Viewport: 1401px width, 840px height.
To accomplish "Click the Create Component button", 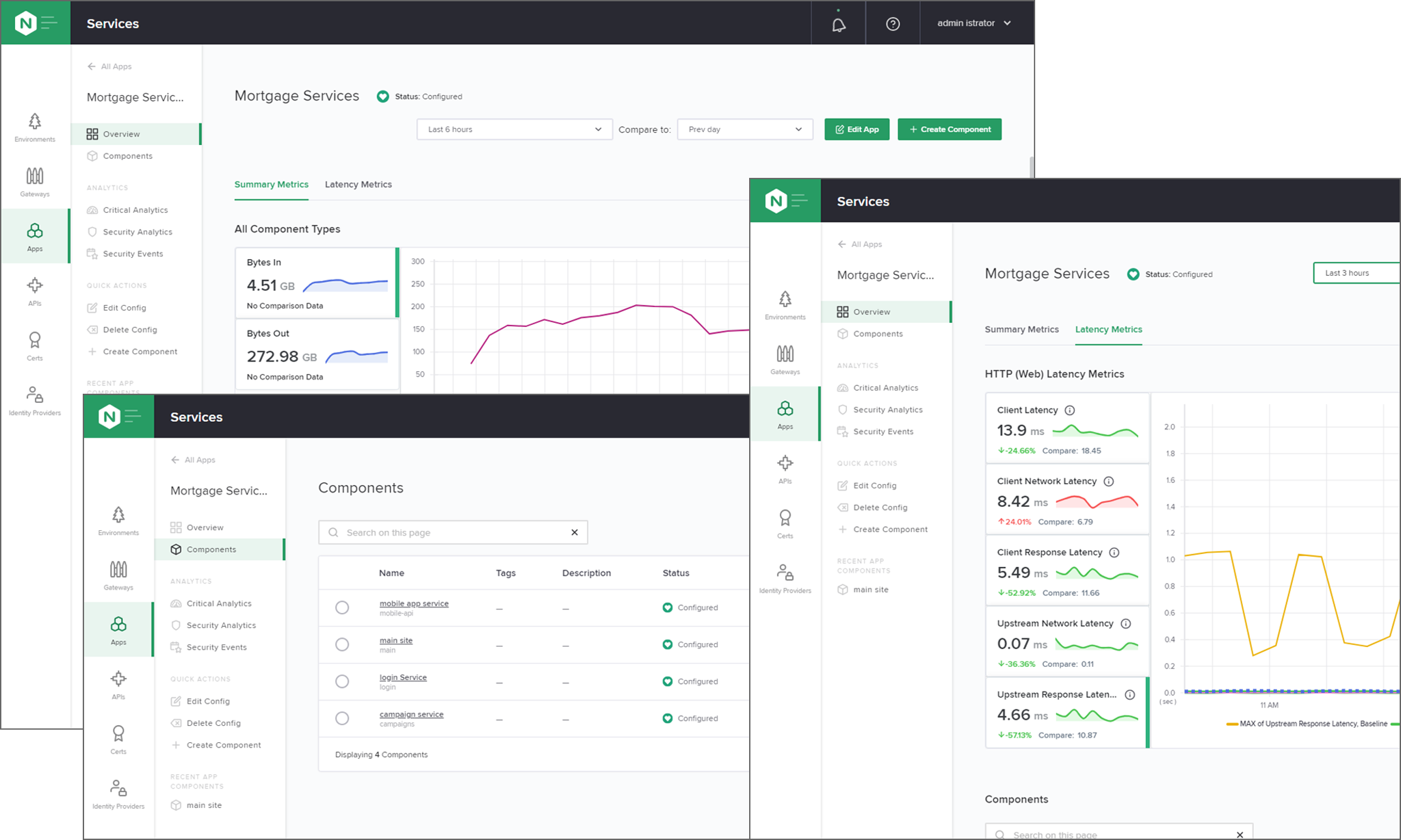I will [x=949, y=129].
